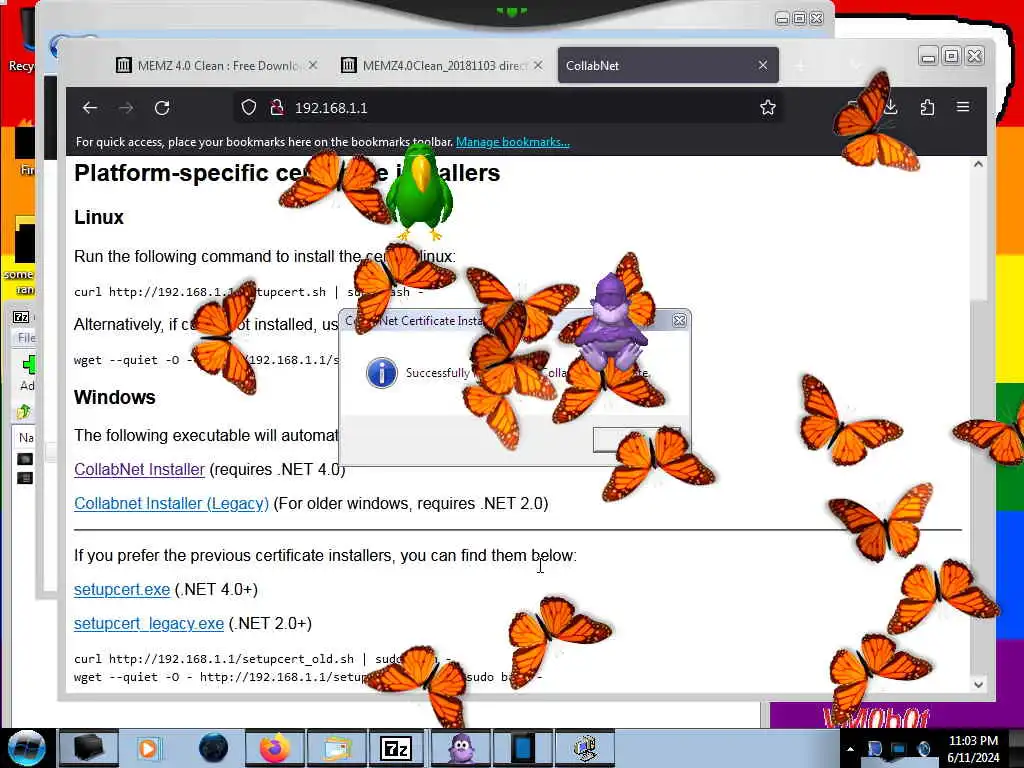Open the Windows Start menu

coord(26,748)
